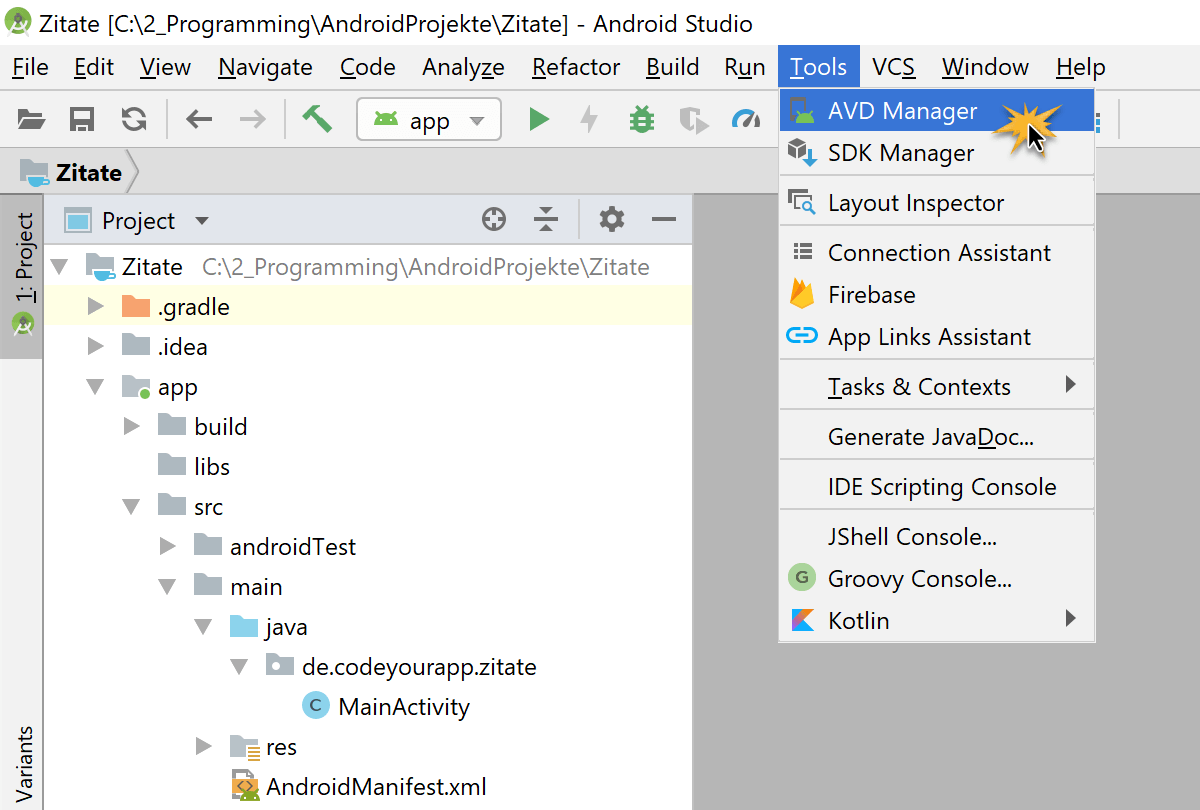Viewport: 1200px width, 810px height.
Task: Open Project panel settings gear icon
Action: click(x=612, y=219)
